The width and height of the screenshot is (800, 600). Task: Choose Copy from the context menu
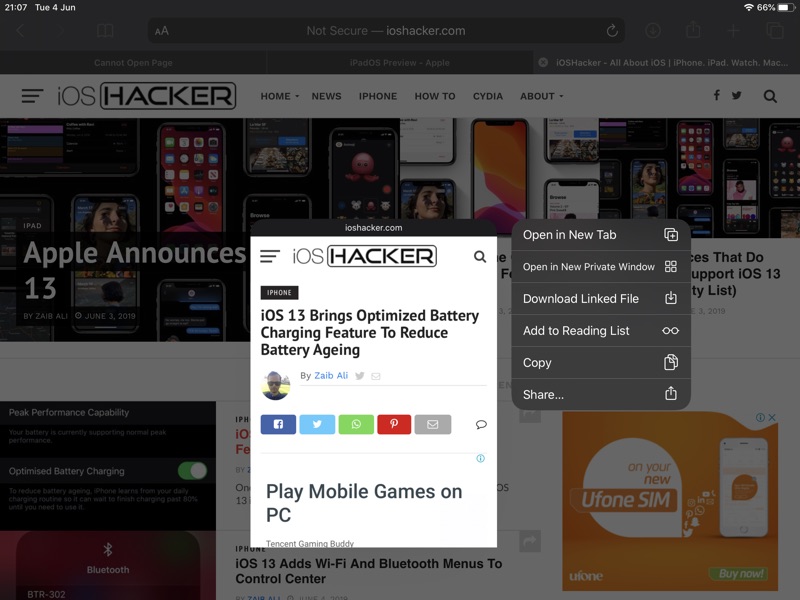[601, 362]
